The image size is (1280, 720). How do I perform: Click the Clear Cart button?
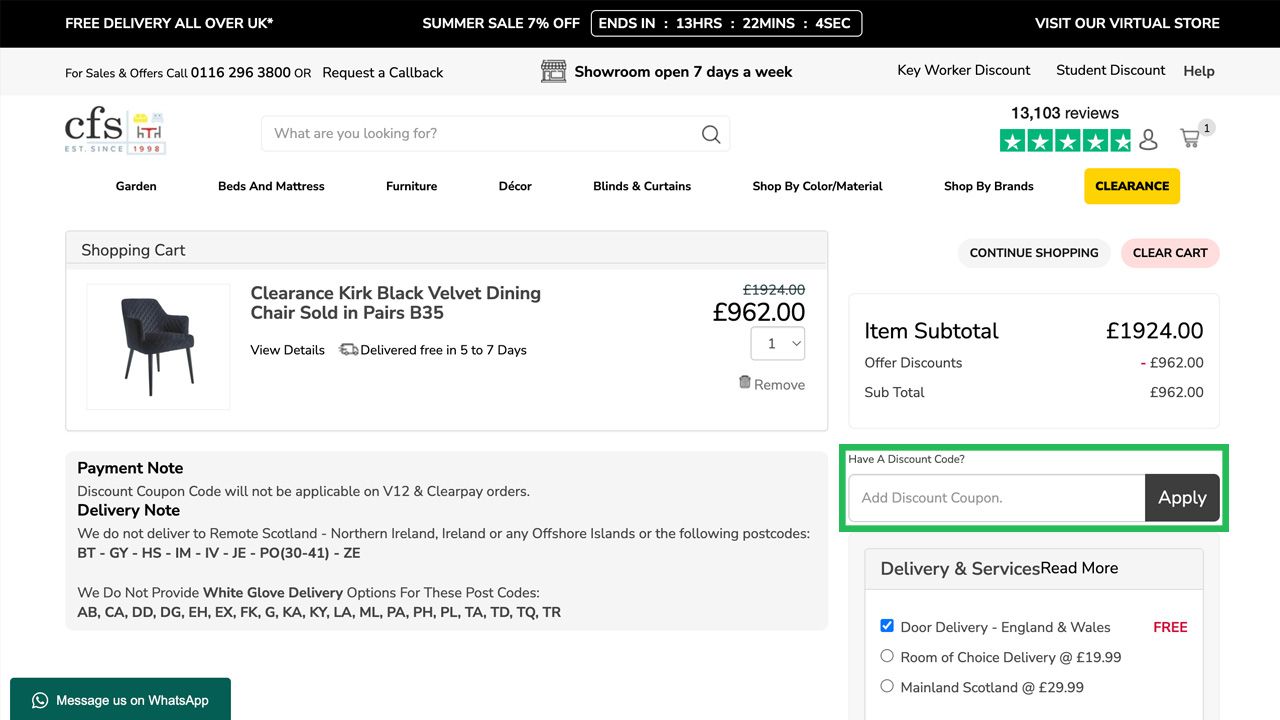(x=1170, y=253)
